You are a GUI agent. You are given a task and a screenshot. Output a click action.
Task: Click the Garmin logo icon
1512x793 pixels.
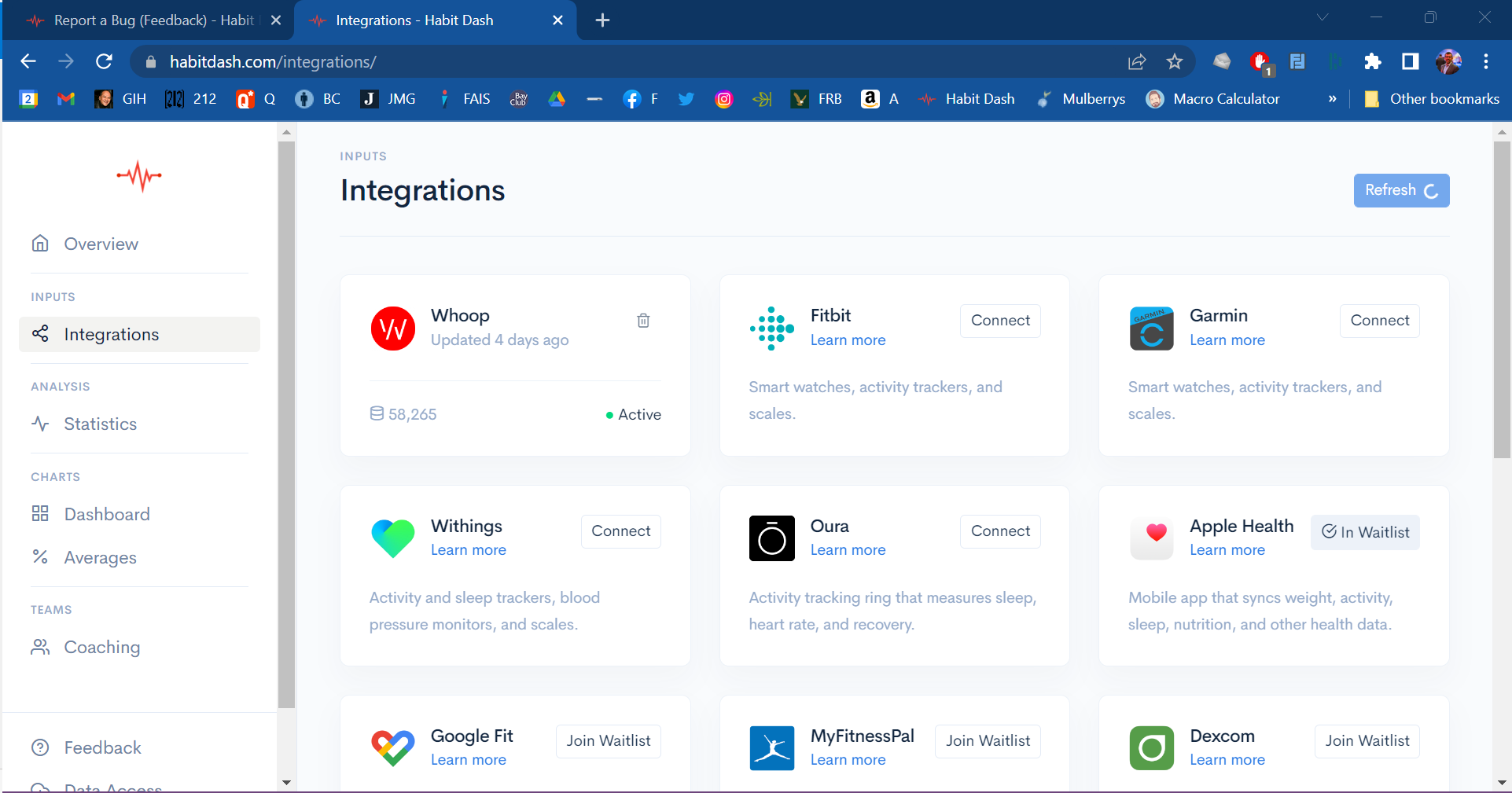click(x=1152, y=329)
